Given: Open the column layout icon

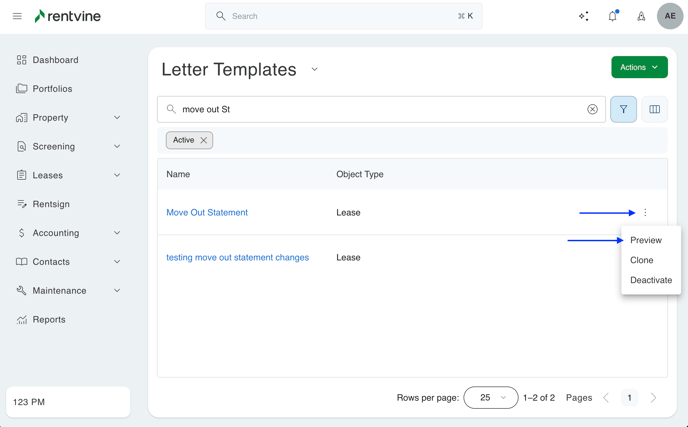Looking at the screenshot, I should pyautogui.click(x=655, y=109).
